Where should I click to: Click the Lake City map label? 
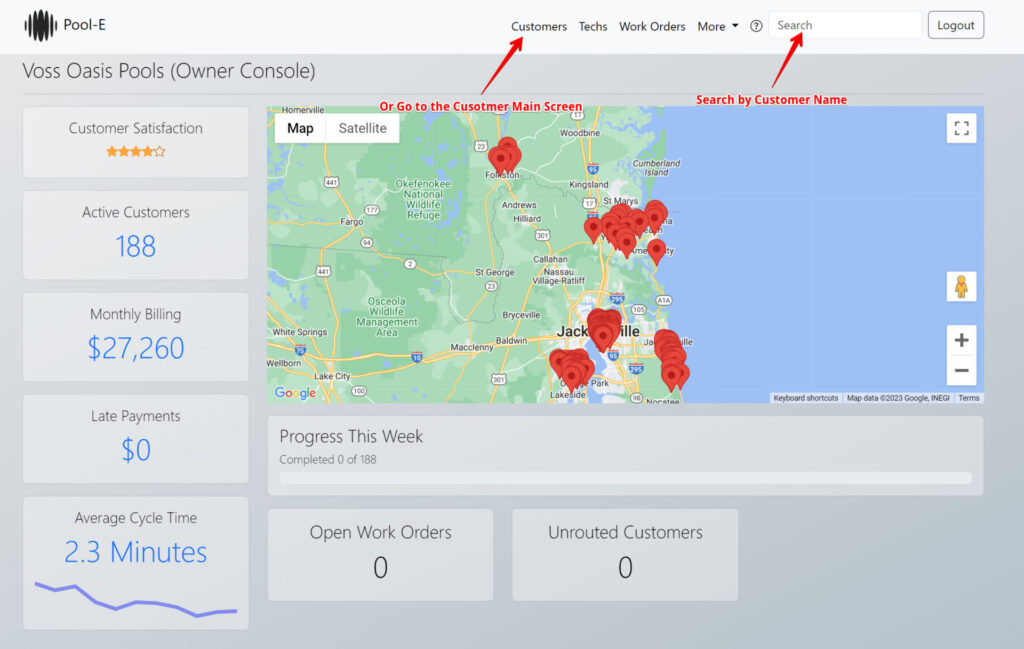click(x=332, y=377)
